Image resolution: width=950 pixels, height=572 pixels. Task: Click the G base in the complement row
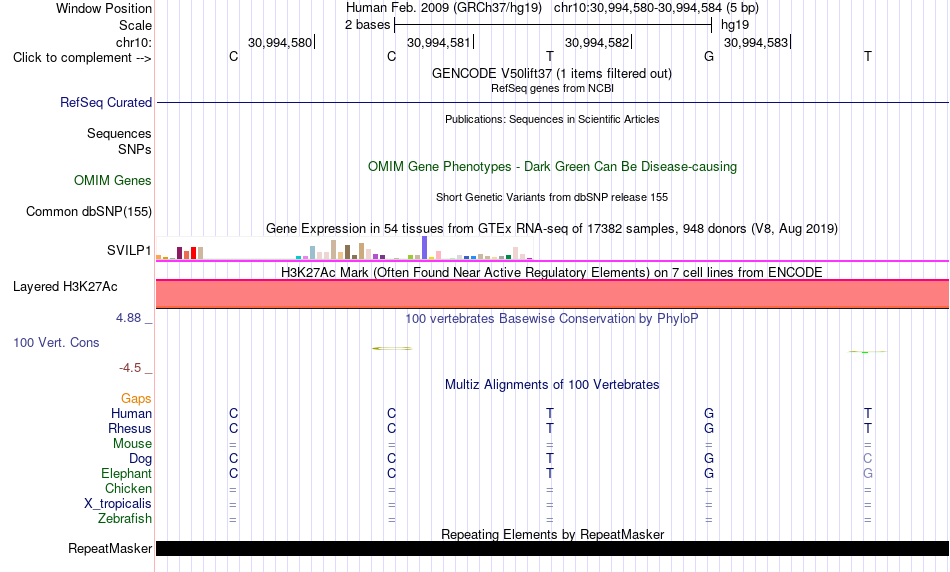tap(709, 57)
